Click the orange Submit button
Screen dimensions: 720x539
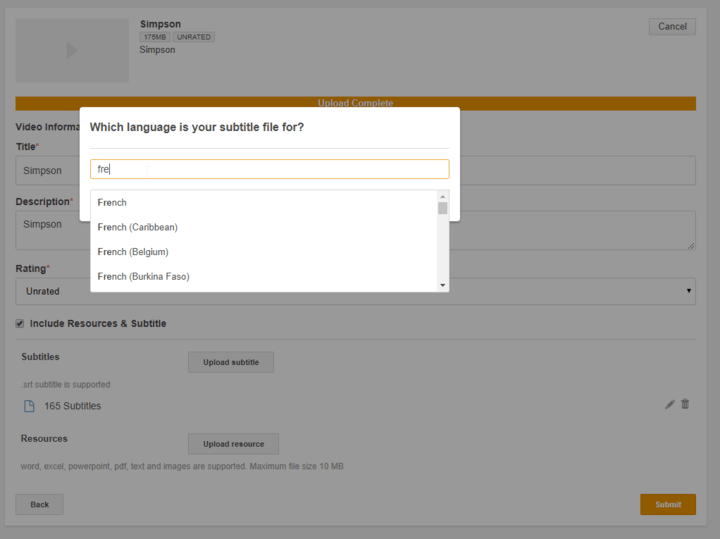[667, 505]
